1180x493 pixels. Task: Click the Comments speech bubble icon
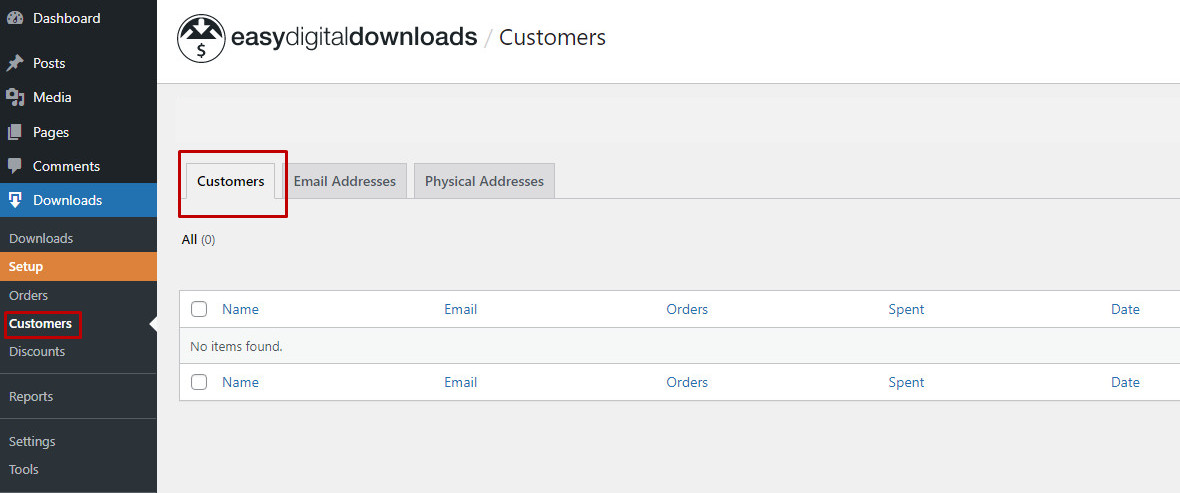tap(15, 166)
